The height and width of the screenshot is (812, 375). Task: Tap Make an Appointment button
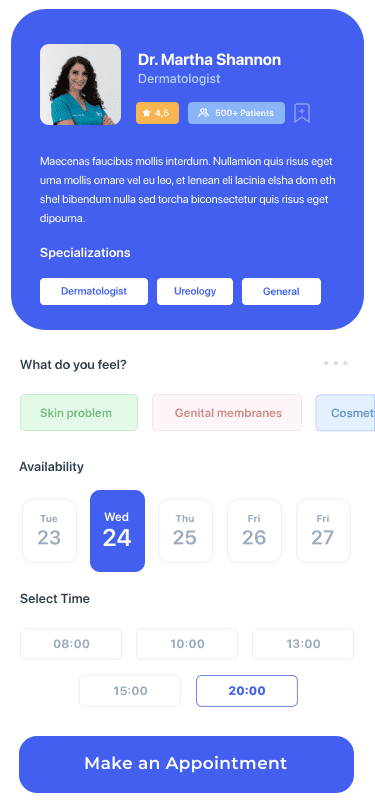[186, 764]
